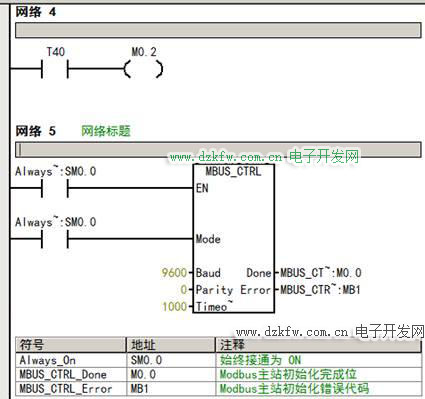
Task: Select the MBUS_CTRL instruction block title
Action: coord(233,171)
